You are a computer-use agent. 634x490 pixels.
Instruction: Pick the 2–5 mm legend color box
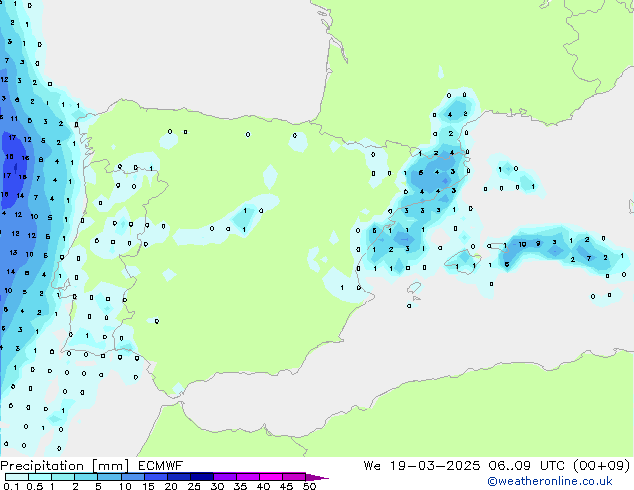(x=86, y=477)
